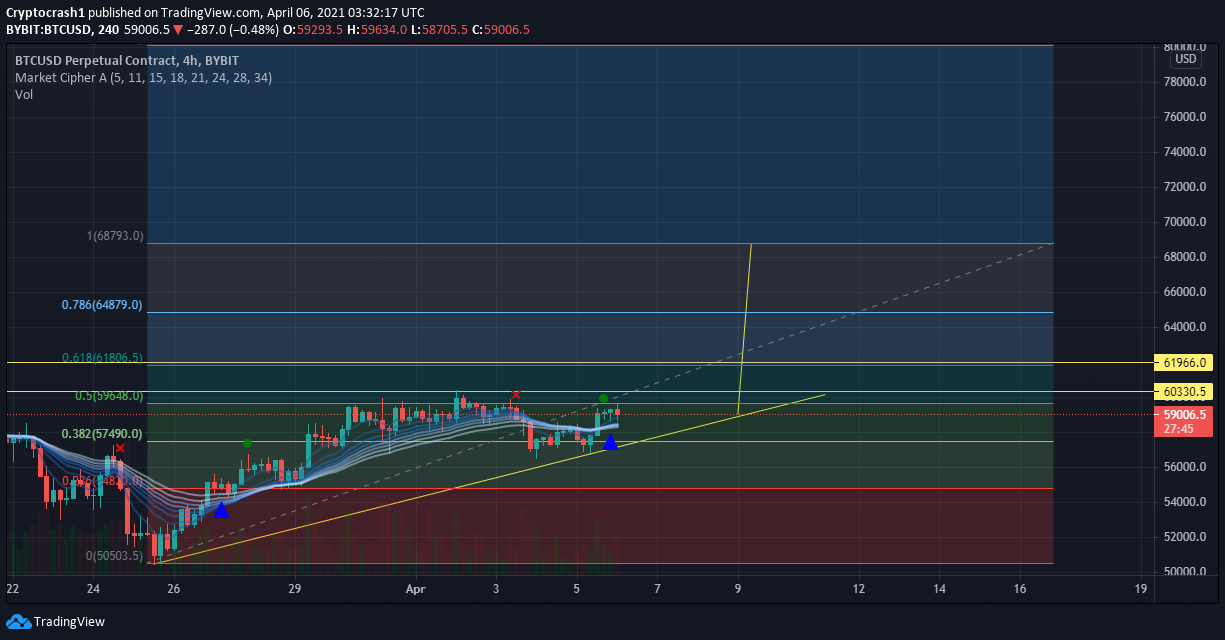Viewport: 1225px width, 640px height.
Task: Click the 22 date on the time axis
Action: click(12, 589)
